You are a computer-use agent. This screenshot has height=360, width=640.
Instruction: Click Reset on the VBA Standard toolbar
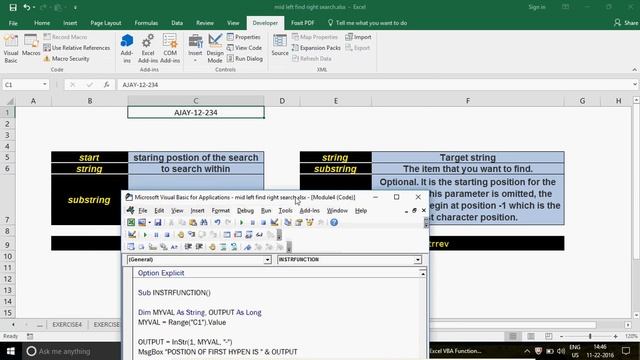point(263,222)
